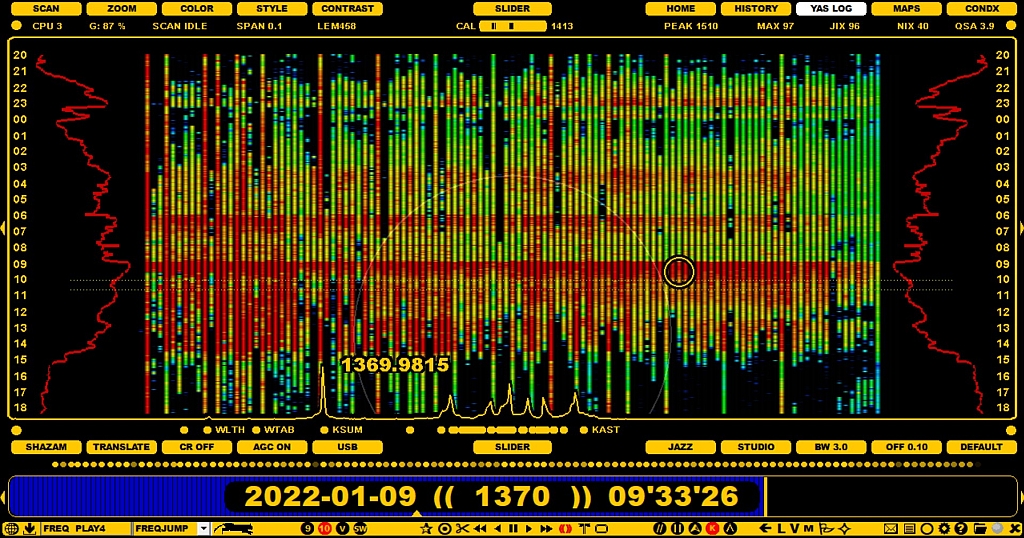Image resolution: width=1024 pixels, height=538 pixels.
Task: Open the BW 3.0 bandwidth selector
Action: coord(831,447)
